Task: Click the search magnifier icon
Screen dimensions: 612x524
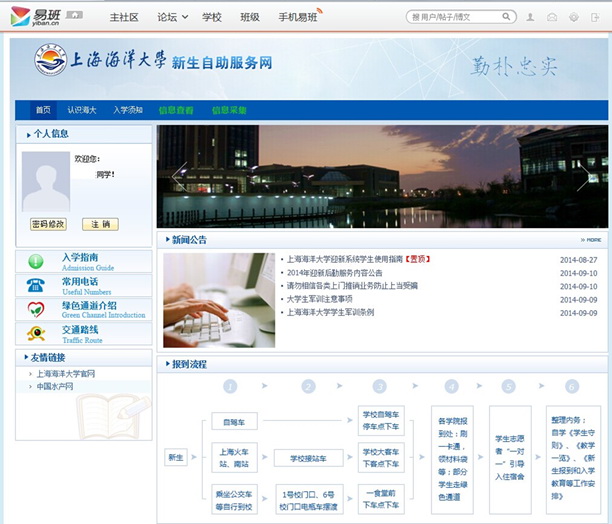Action: pos(507,17)
